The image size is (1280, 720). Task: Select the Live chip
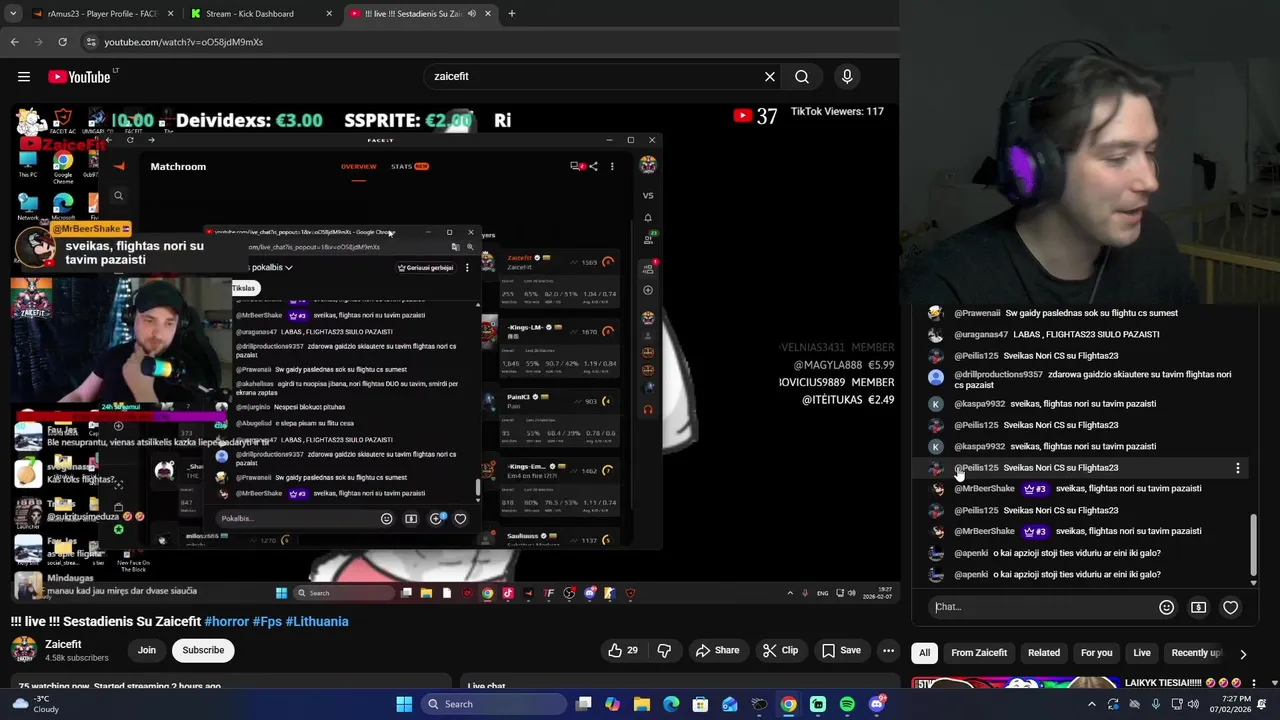pyautogui.click(x=1142, y=653)
